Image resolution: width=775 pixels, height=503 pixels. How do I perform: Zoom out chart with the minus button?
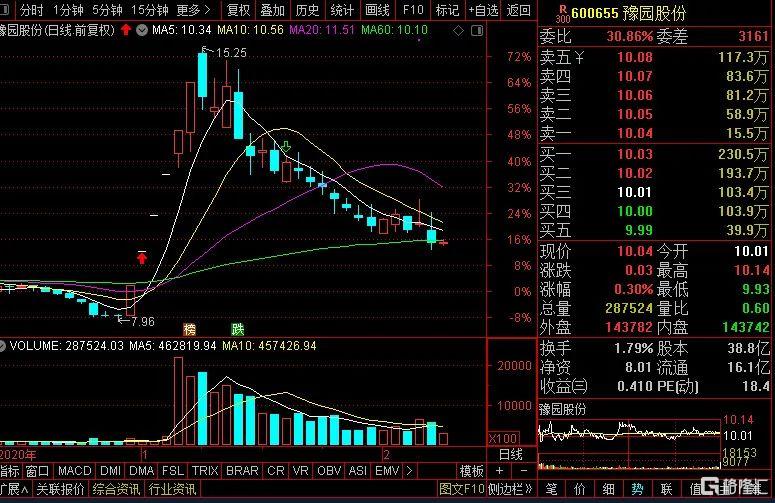coord(524,471)
